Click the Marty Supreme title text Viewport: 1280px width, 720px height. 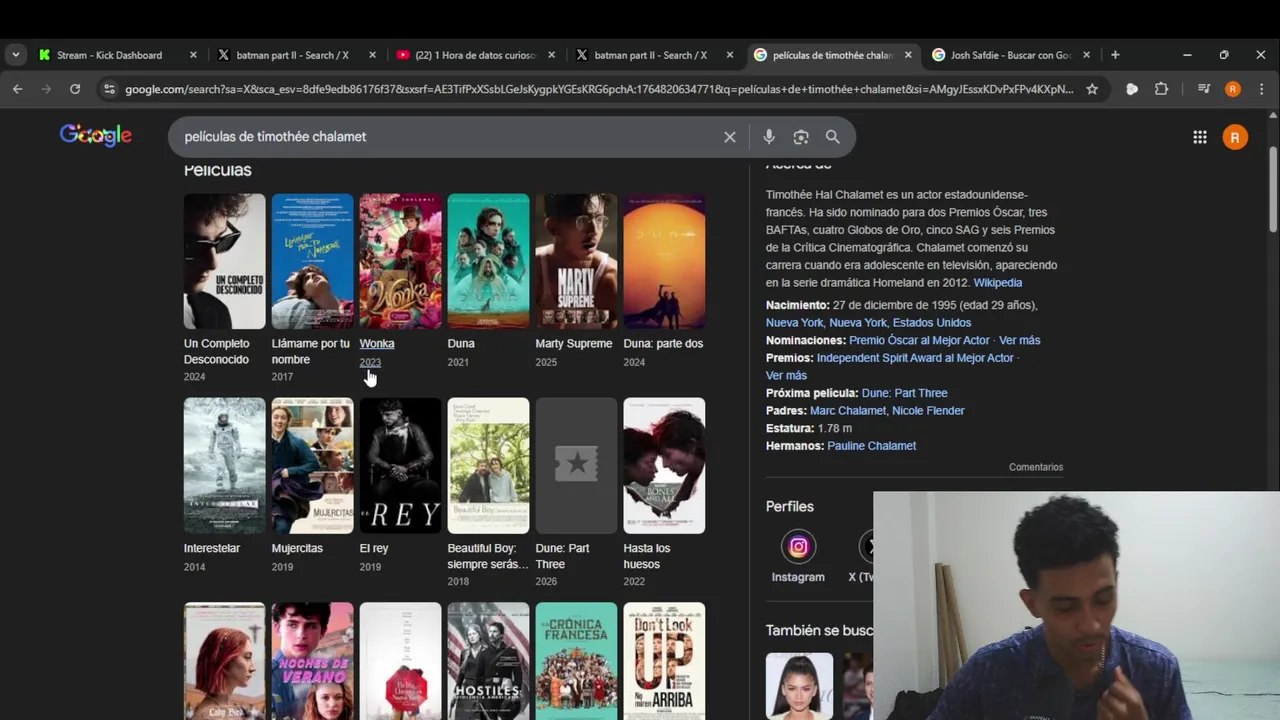[x=573, y=343]
